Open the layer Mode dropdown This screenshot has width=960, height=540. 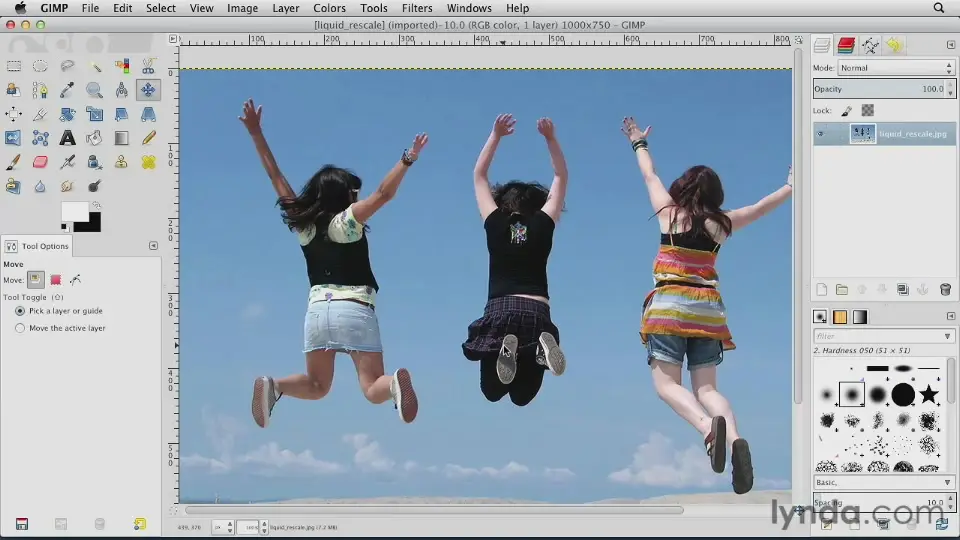896,68
